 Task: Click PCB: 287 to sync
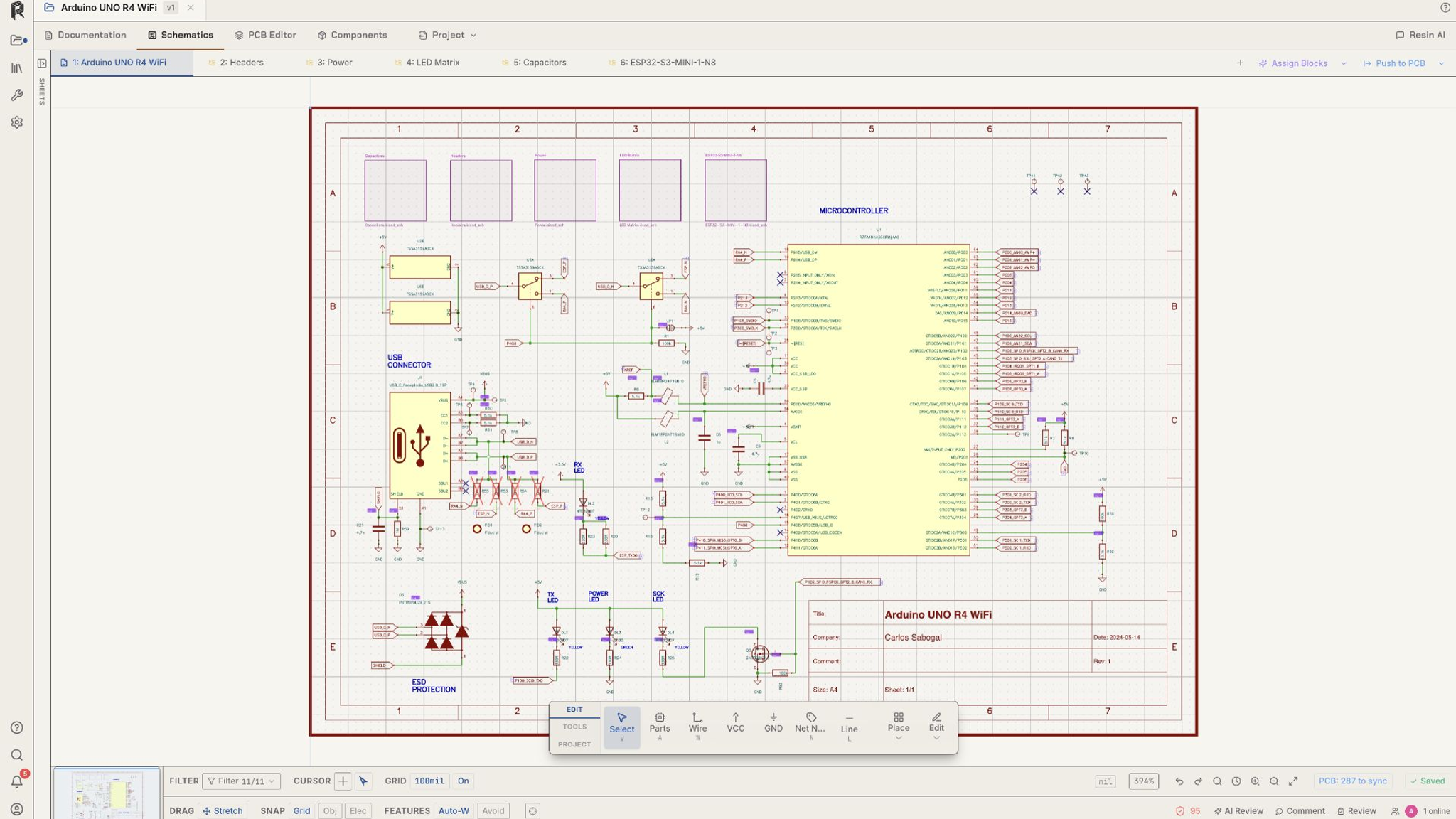(x=1352, y=781)
